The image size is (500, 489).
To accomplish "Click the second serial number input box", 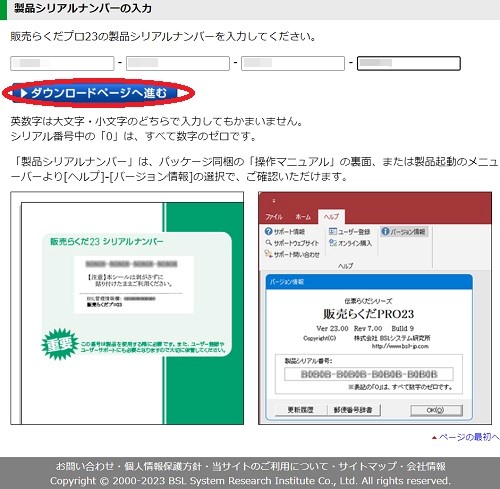I will [178, 63].
